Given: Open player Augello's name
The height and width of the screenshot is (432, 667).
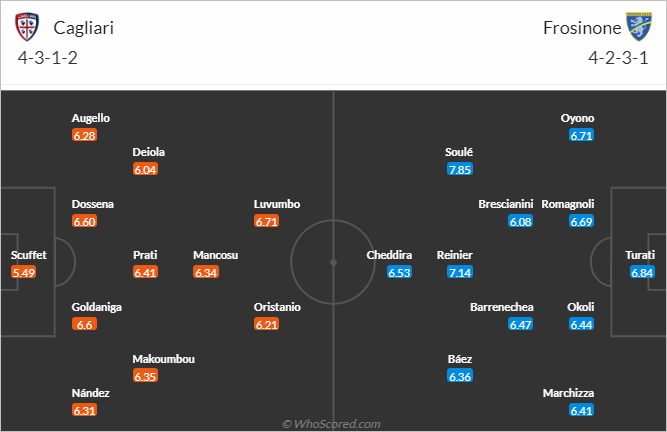Looking at the screenshot, I should coord(91,118).
